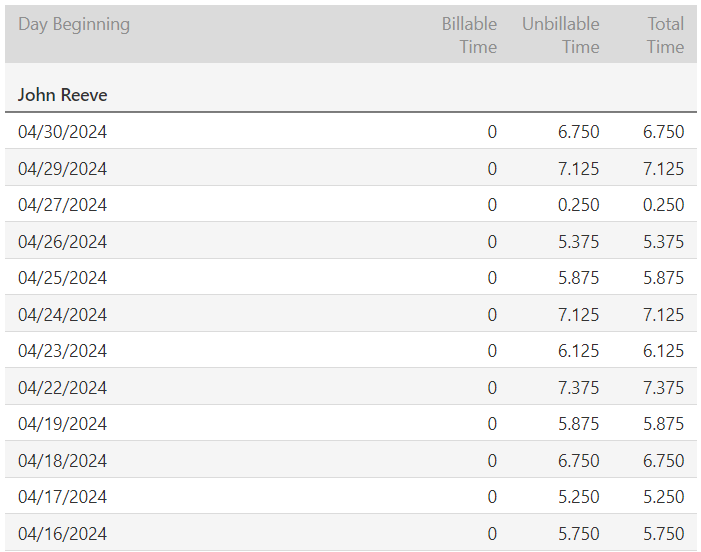Click the 04/18/2024 date cell
The height and width of the screenshot is (552, 701).
coord(62,460)
